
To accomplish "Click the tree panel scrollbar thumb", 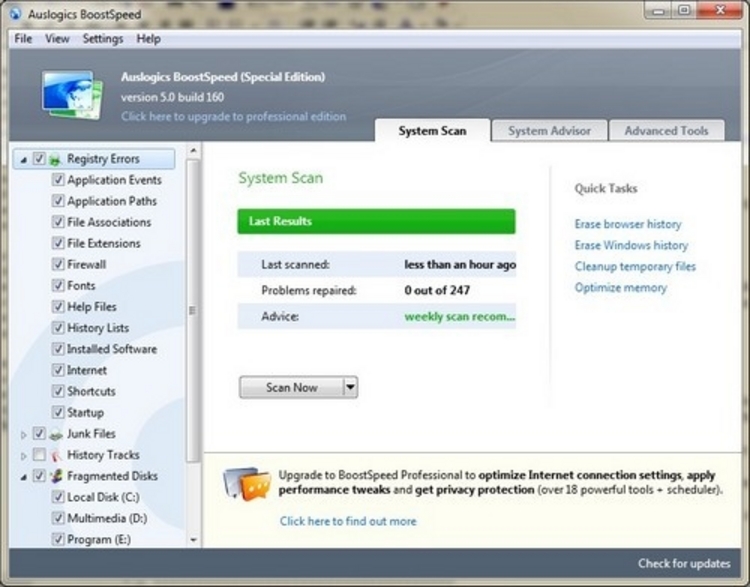I will (x=193, y=311).
